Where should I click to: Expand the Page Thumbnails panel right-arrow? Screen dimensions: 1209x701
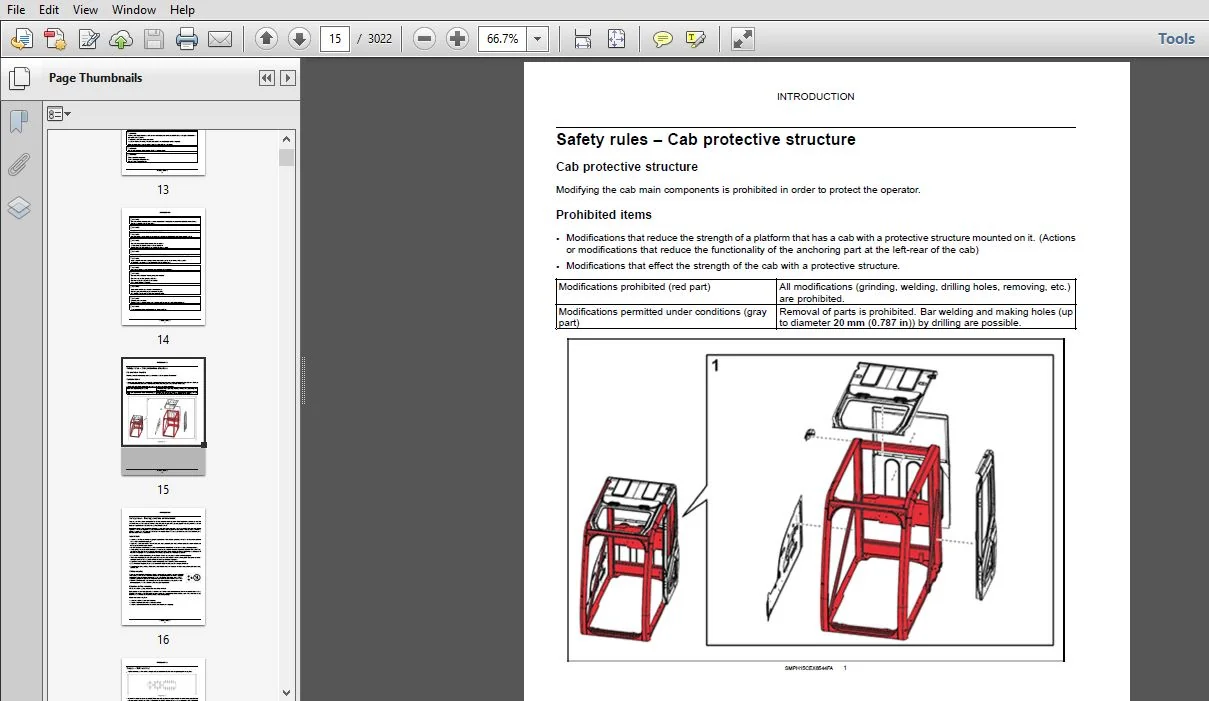click(288, 78)
